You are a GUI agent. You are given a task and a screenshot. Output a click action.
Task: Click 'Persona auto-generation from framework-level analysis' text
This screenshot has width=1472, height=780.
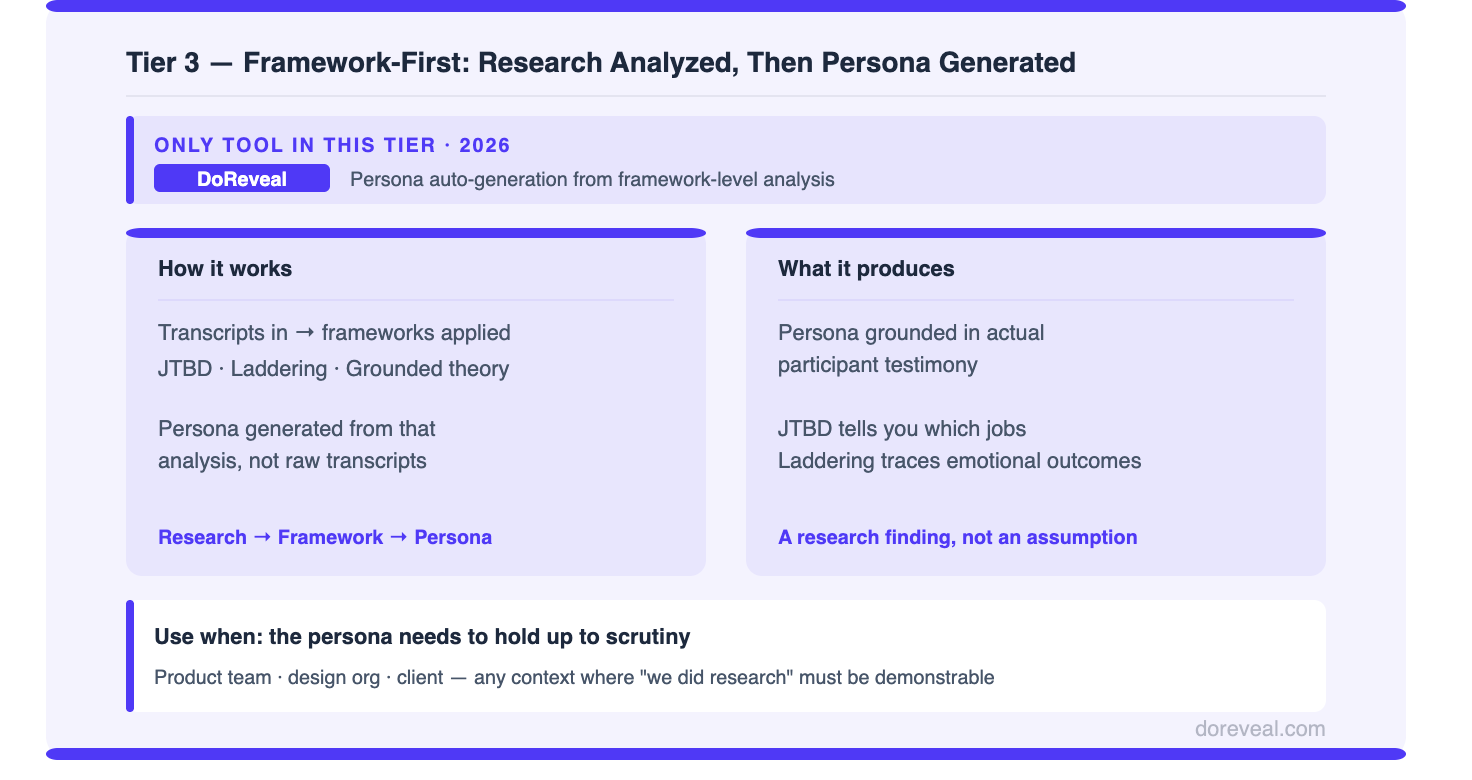point(592,180)
